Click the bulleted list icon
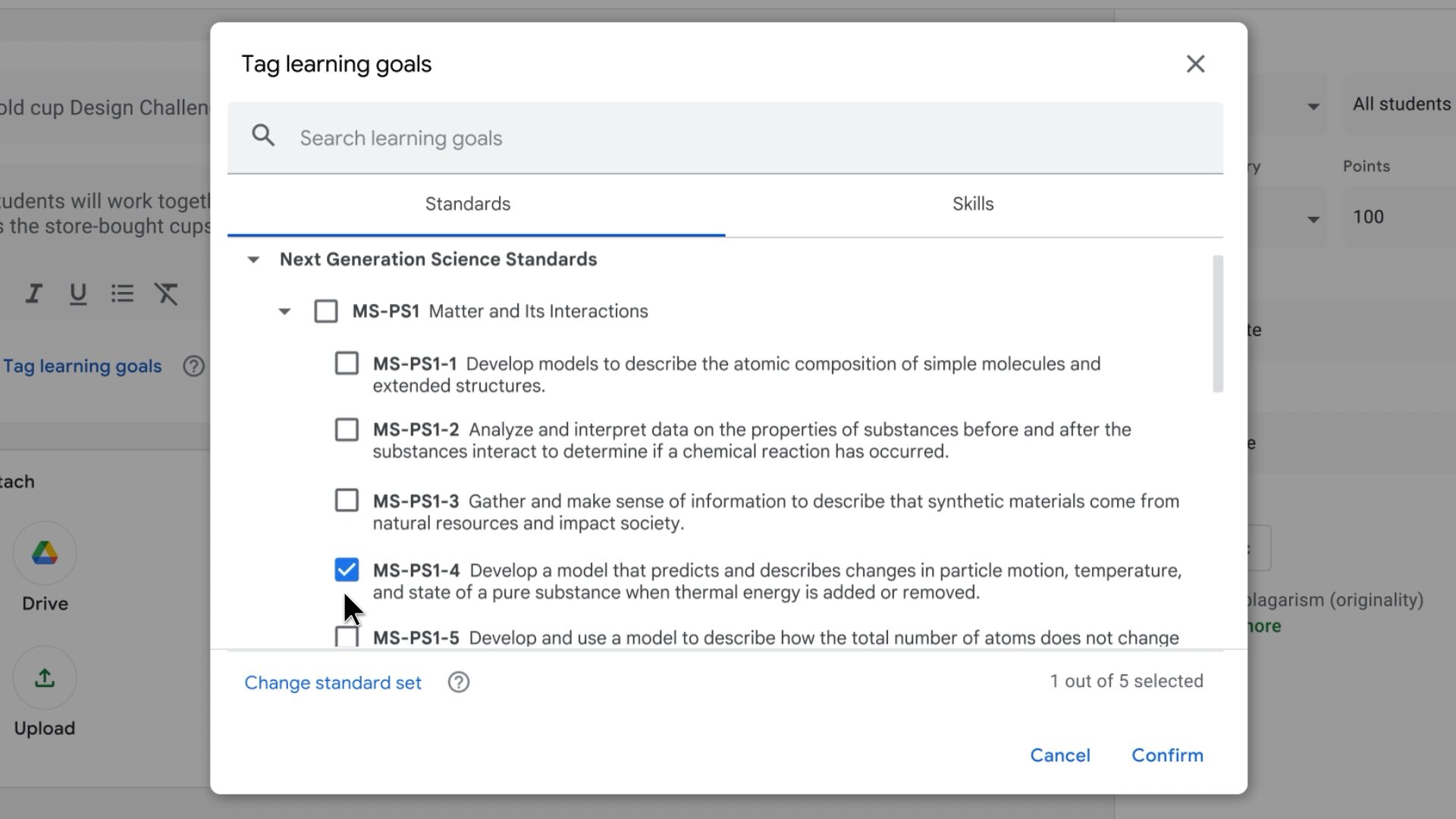1456x819 pixels. tap(122, 293)
